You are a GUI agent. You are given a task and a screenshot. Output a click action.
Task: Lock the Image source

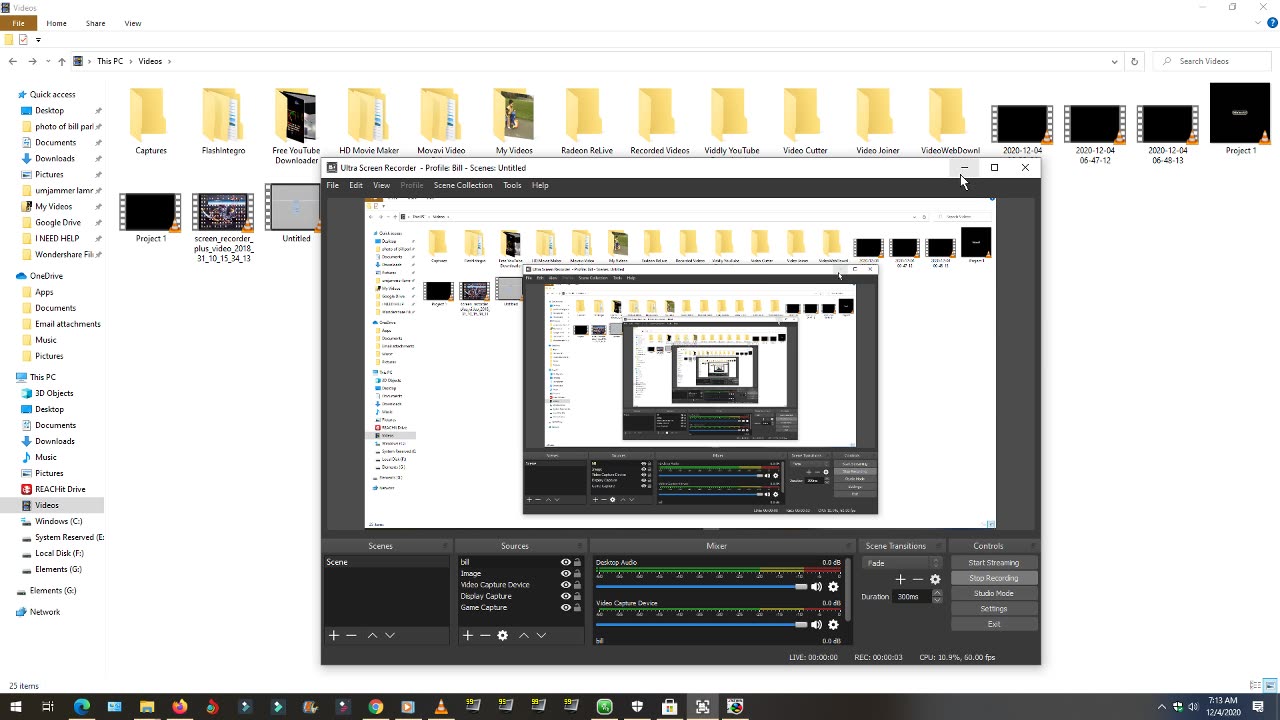[577, 574]
